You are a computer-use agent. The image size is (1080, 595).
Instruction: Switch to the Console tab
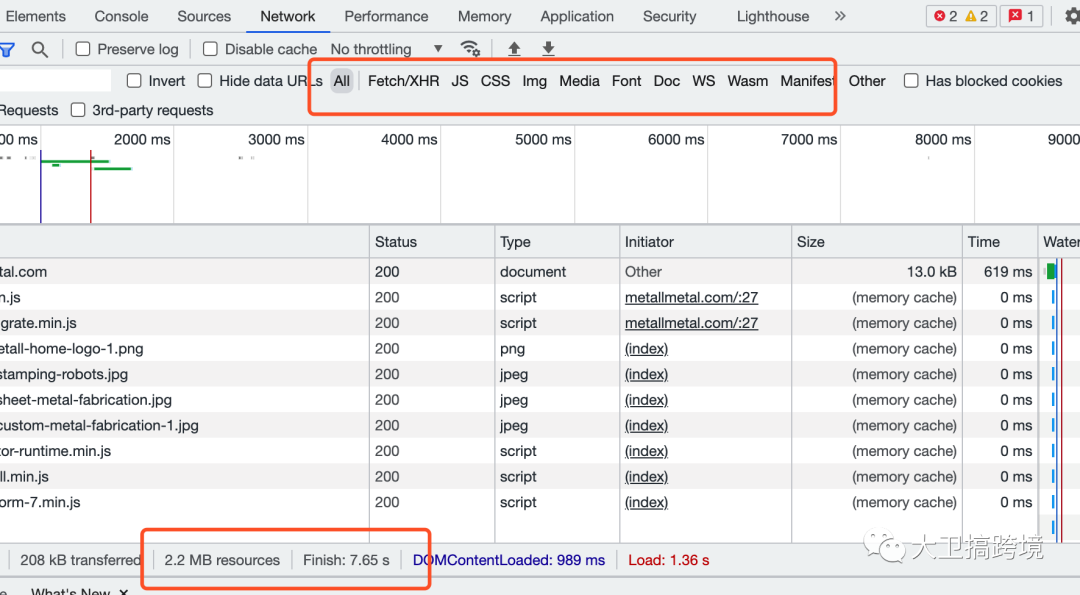point(121,16)
